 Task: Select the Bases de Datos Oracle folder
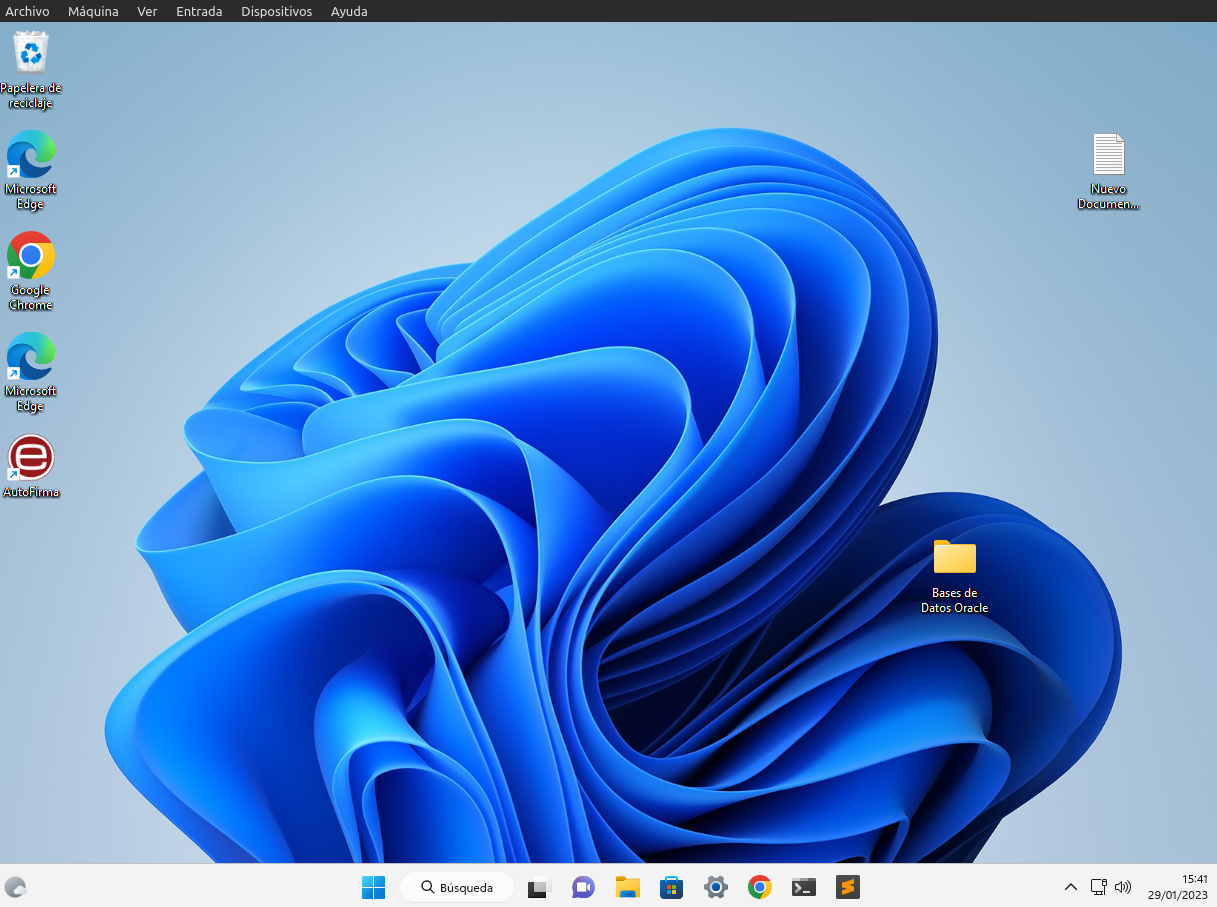click(955, 577)
